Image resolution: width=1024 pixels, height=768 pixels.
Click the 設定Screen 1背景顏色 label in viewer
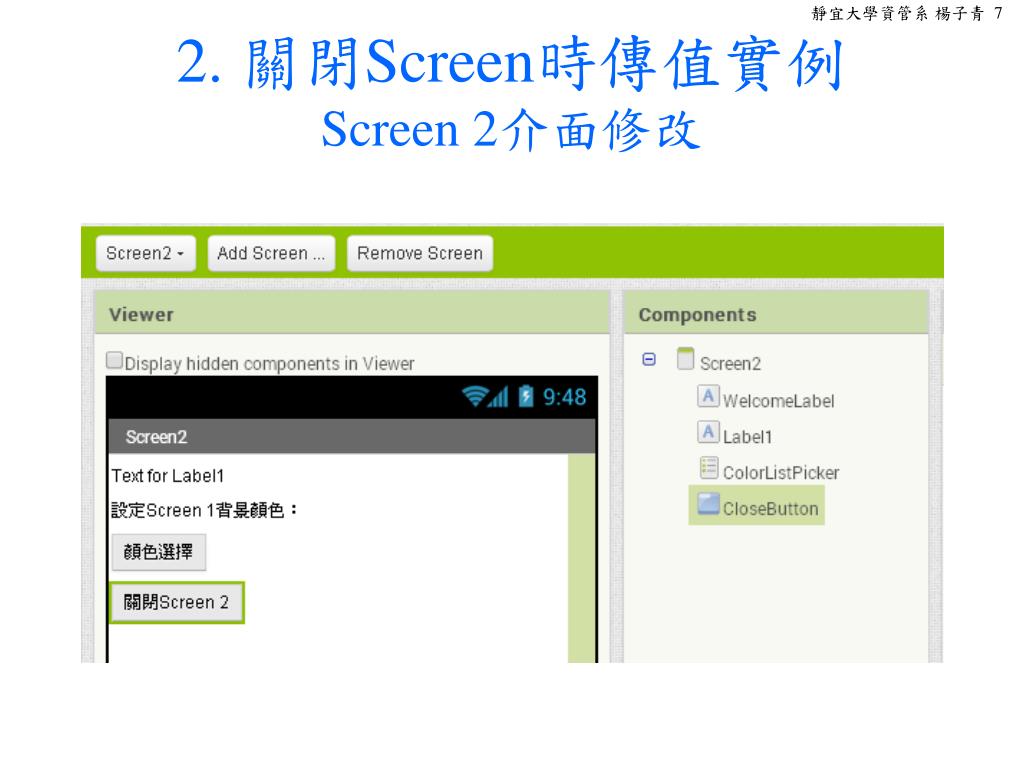204,510
